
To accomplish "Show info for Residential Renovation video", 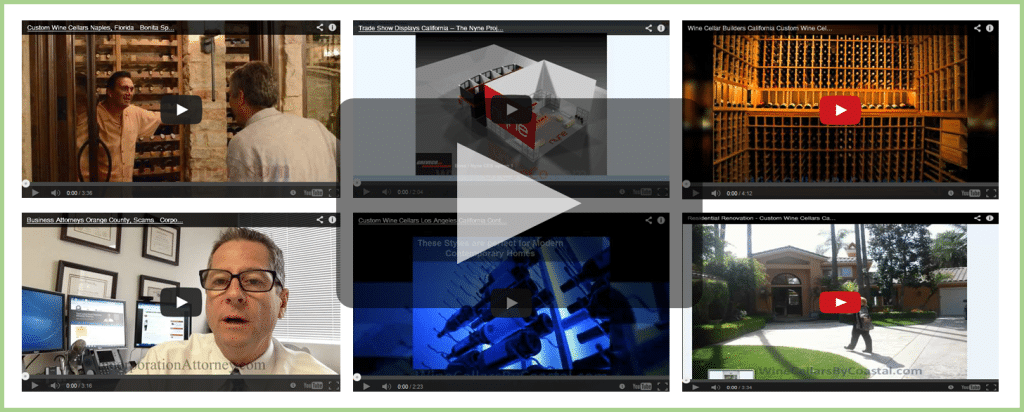I will [990, 217].
